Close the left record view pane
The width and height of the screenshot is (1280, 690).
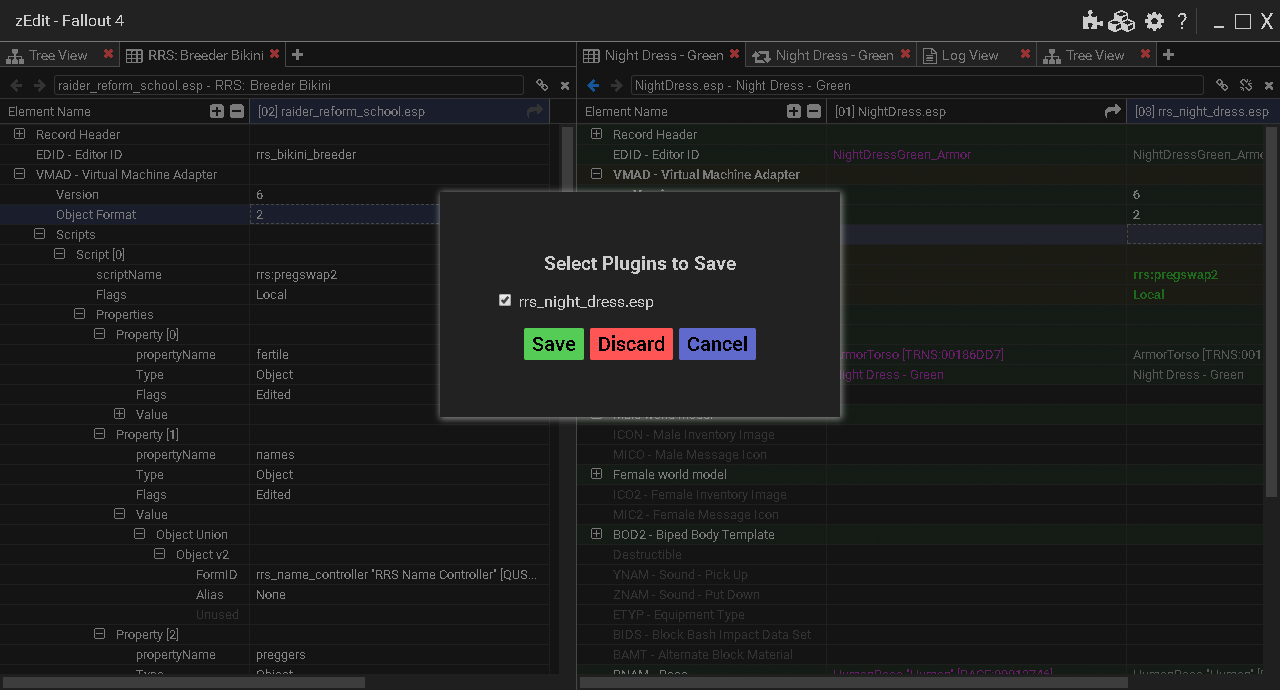565,86
